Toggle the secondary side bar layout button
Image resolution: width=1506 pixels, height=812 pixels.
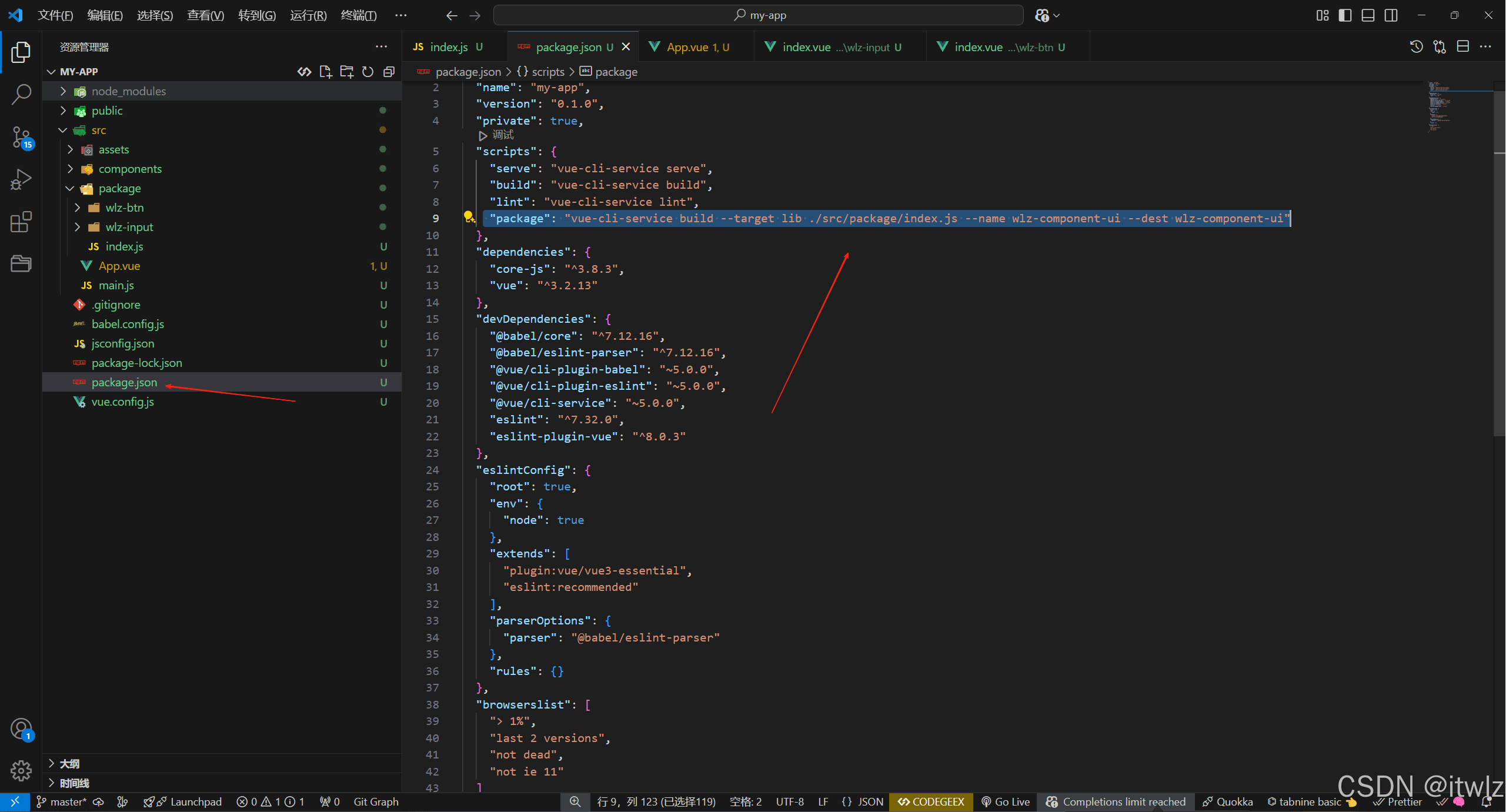[1391, 15]
